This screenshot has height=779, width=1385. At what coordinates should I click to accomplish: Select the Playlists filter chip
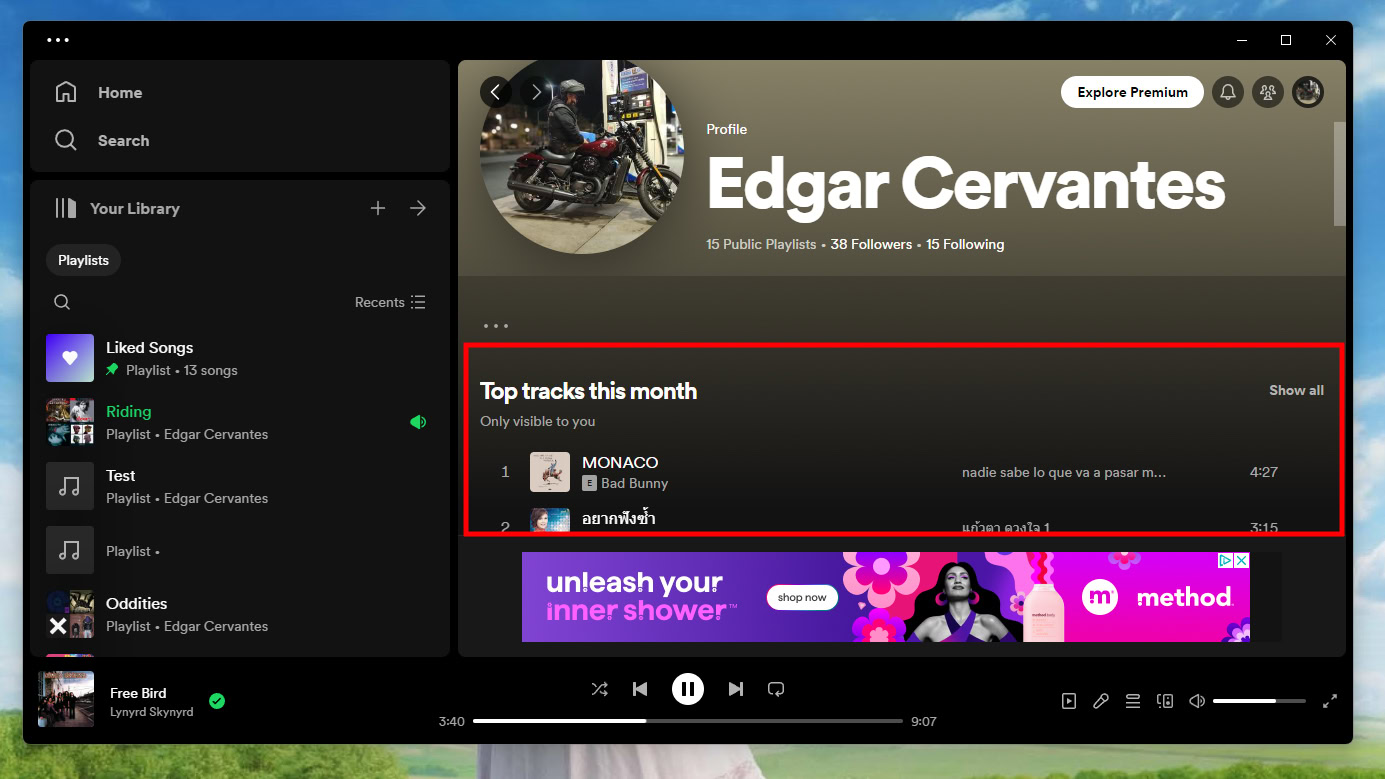click(83, 260)
